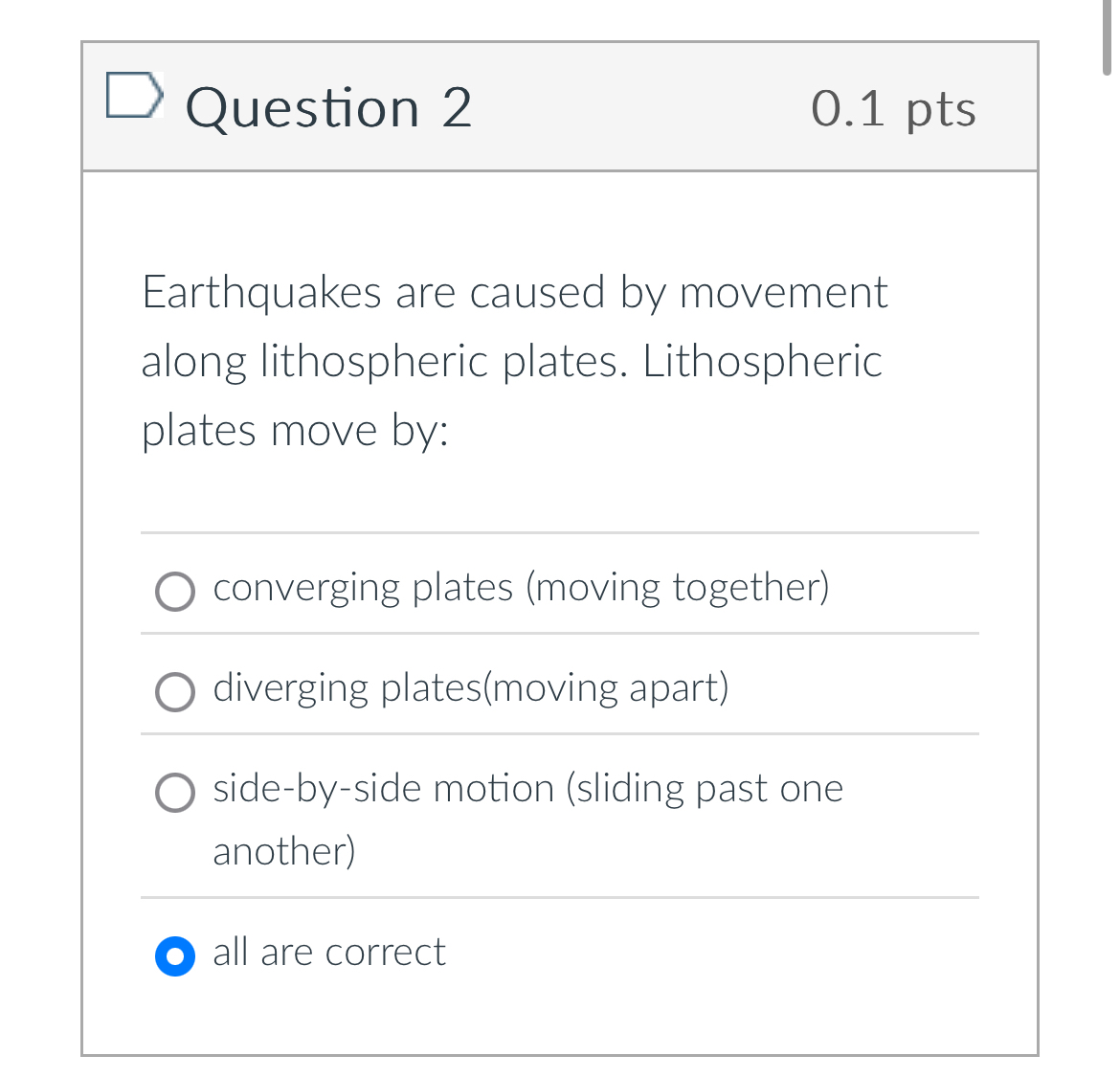Select the 'converging plates (moving together)' option
The width and height of the screenshot is (1120, 1078).
point(175,592)
